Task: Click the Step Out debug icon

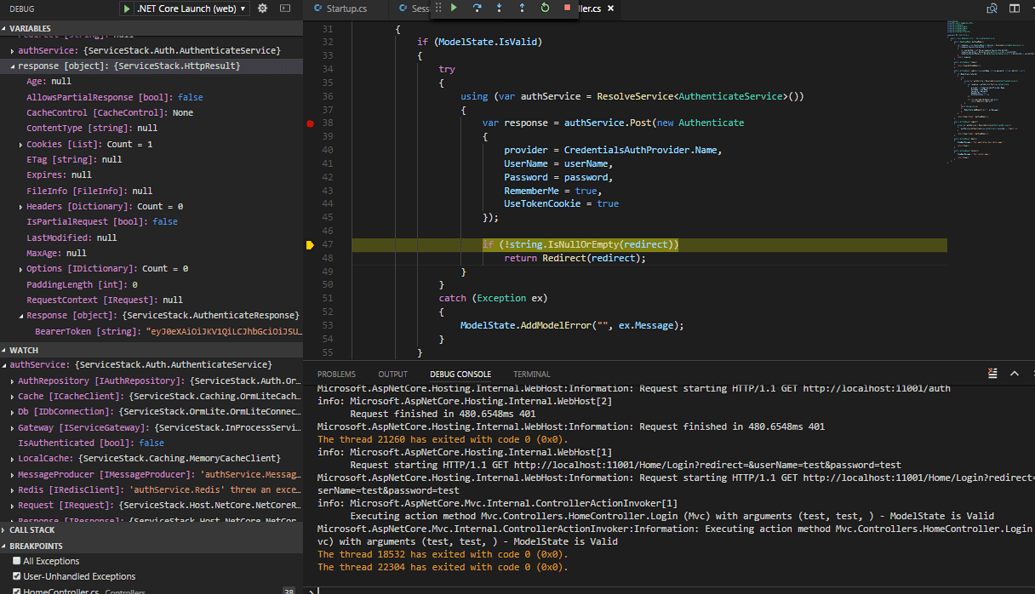Action: 522,8
